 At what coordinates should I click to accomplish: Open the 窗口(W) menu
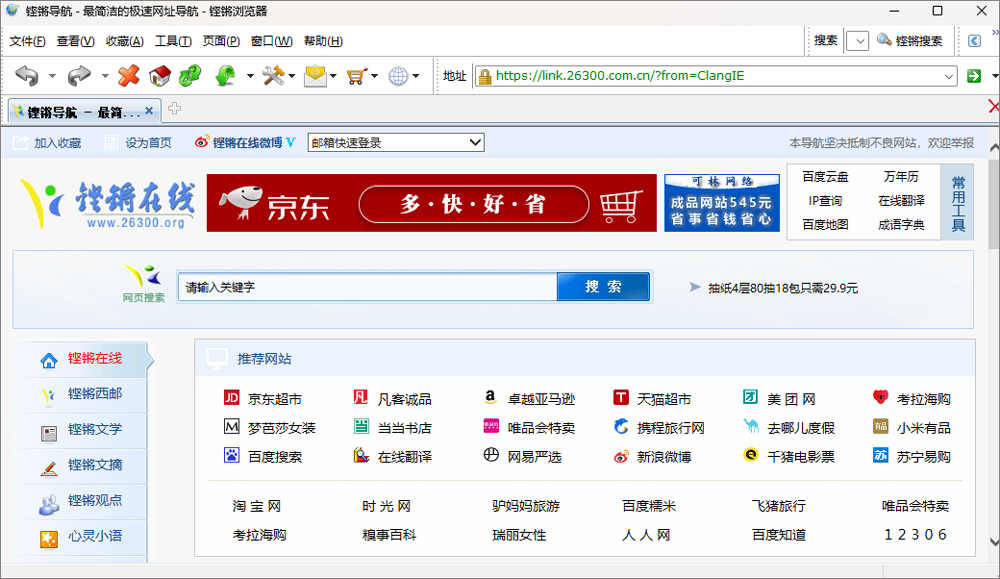pyautogui.click(x=272, y=41)
